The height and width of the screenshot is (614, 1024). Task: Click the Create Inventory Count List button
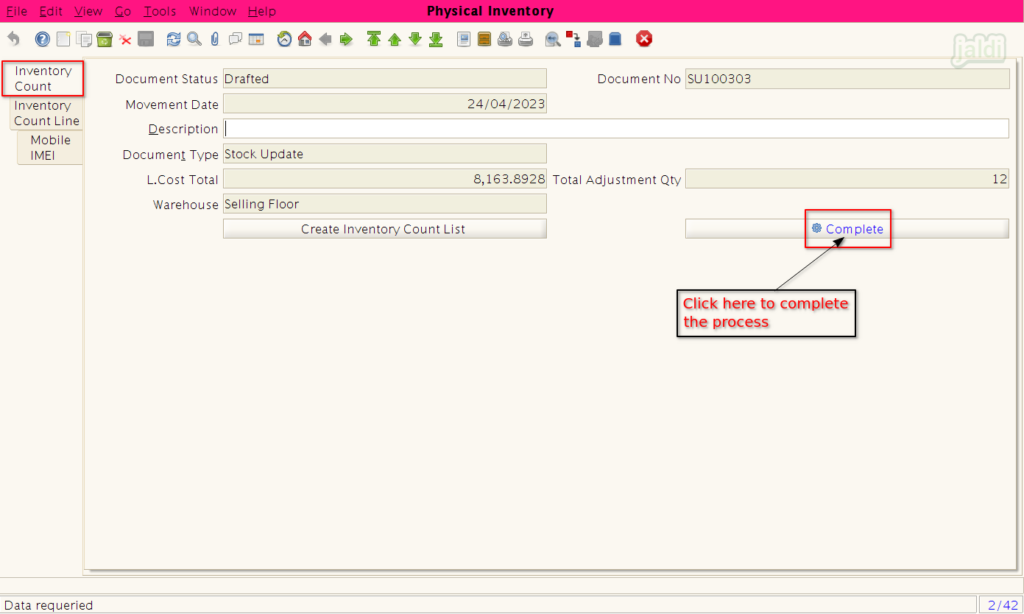[385, 229]
